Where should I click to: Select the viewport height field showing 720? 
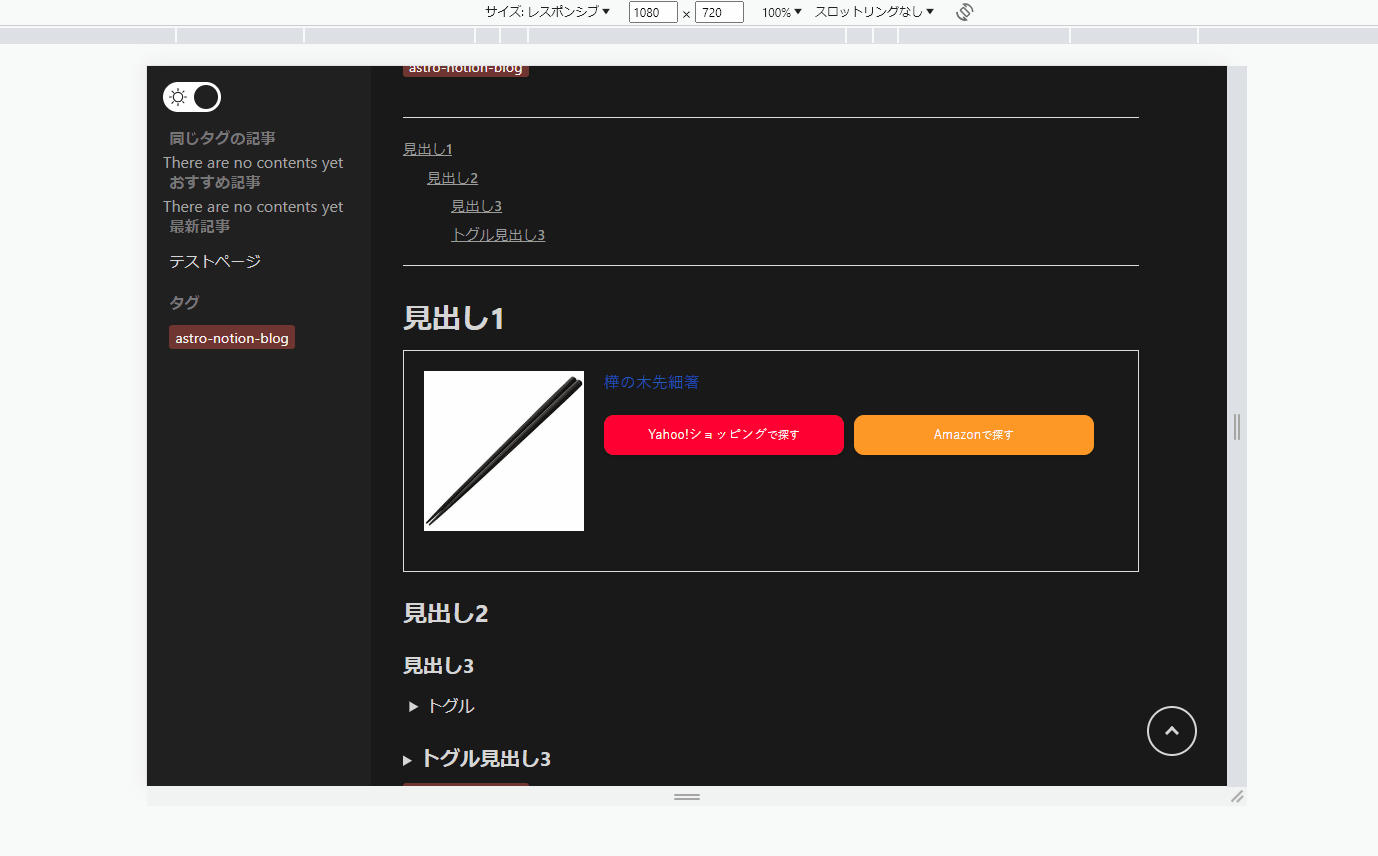(x=718, y=12)
